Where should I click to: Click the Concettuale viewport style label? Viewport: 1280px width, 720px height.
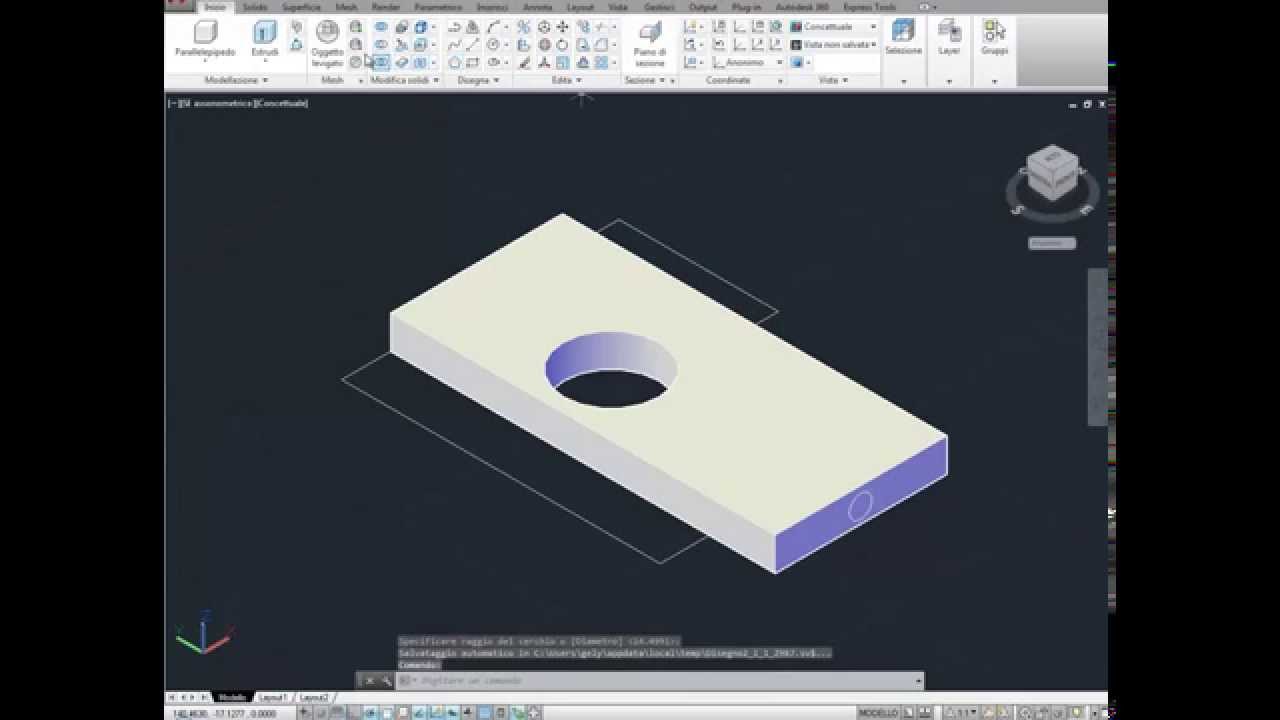(281, 103)
